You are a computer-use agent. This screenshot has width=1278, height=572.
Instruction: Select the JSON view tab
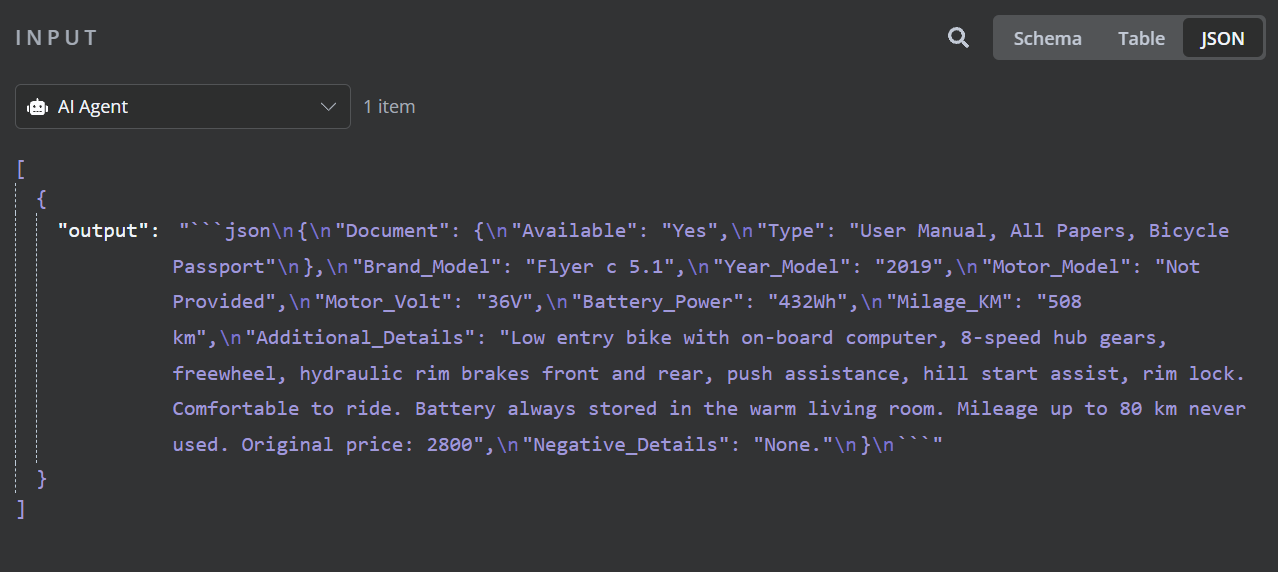[1222, 38]
